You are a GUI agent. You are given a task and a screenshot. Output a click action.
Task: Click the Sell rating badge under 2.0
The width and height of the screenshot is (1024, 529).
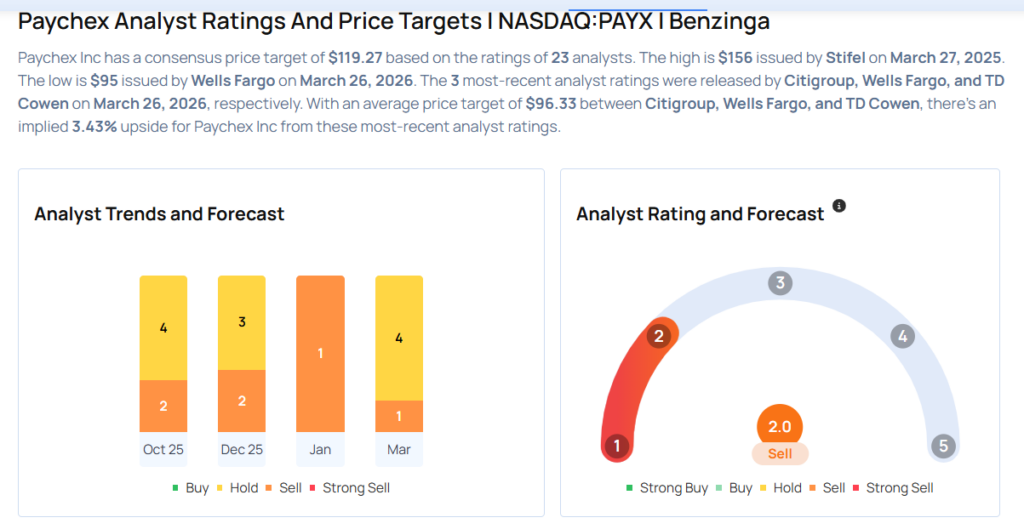(x=780, y=454)
